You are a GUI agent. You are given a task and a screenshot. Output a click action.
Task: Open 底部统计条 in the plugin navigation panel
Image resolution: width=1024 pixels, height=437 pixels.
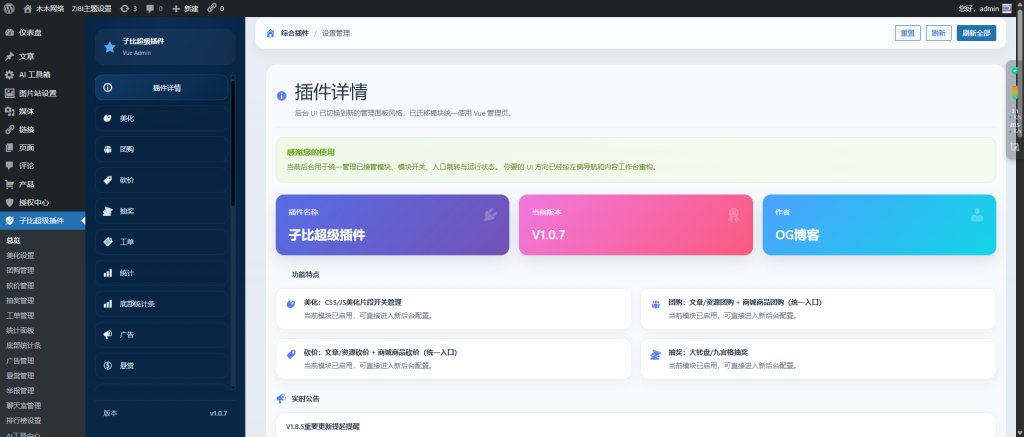[162, 304]
